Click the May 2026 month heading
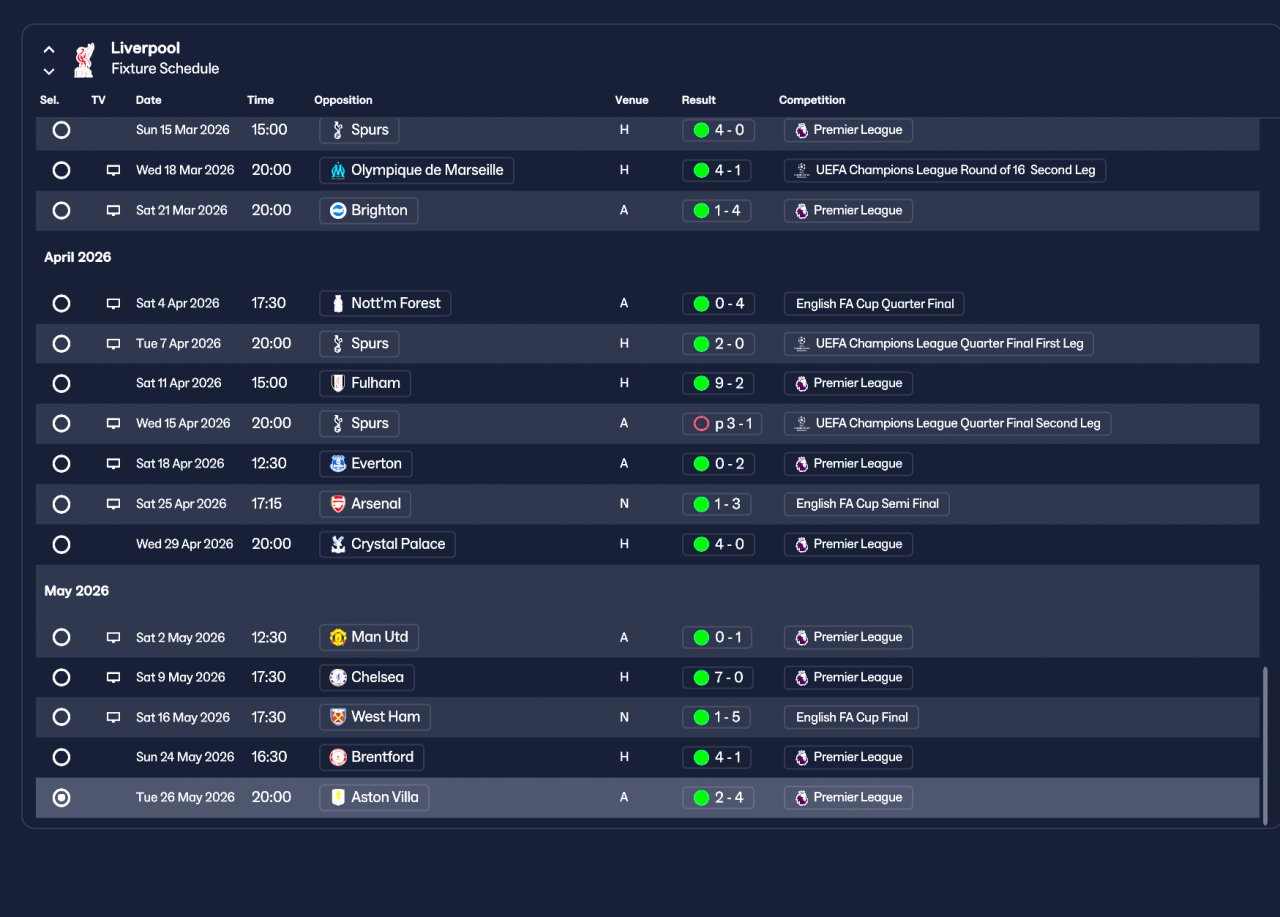Image resolution: width=1280 pixels, height=917 pixels. click(77, 591)
